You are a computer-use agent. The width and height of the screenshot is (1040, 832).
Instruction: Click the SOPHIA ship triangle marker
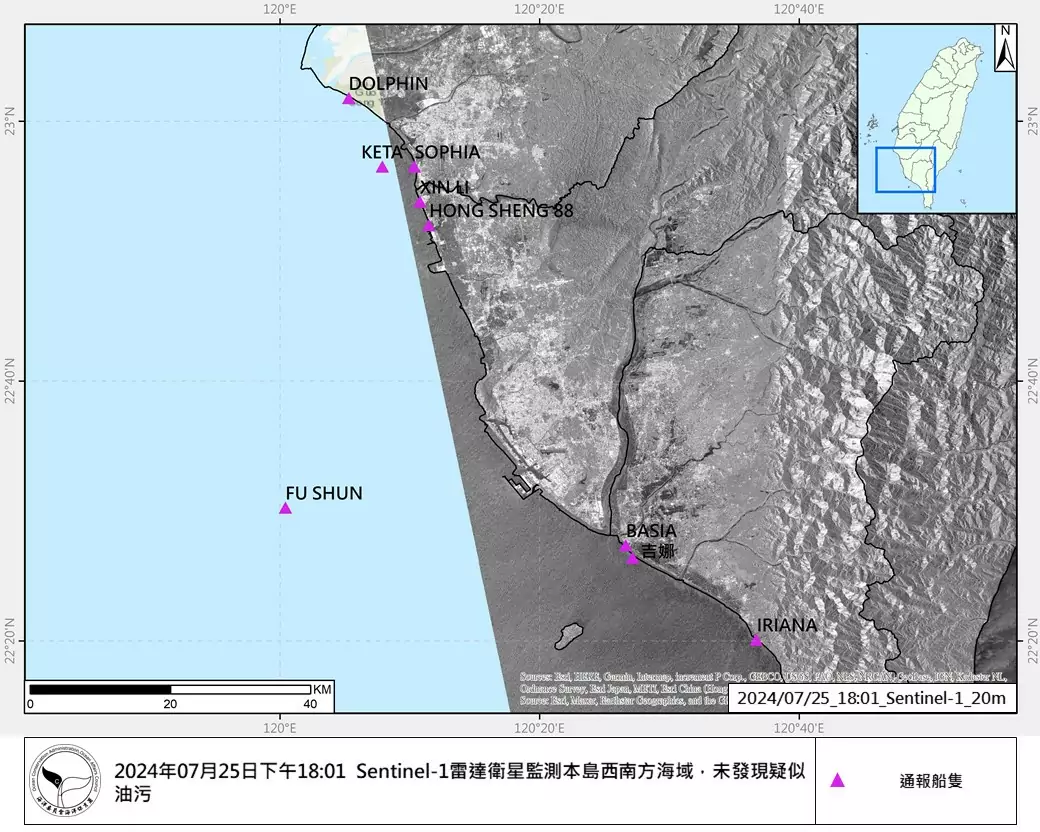pos(414,168)
